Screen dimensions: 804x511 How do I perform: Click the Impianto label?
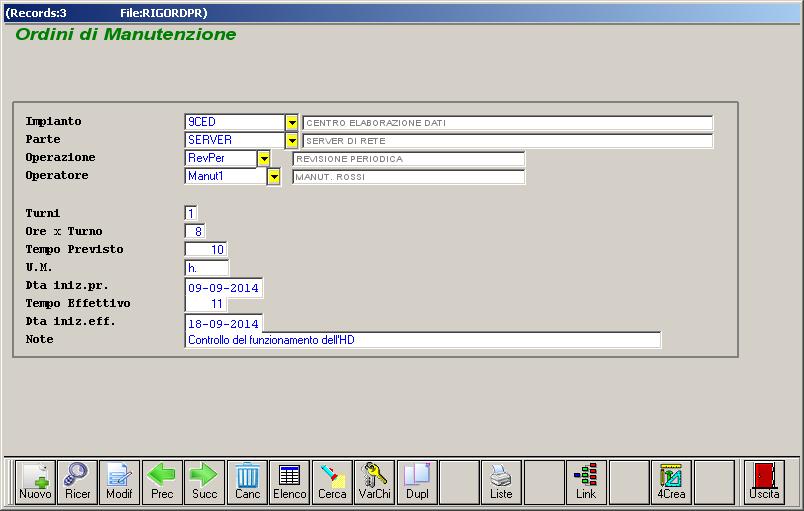pos(54,121)
